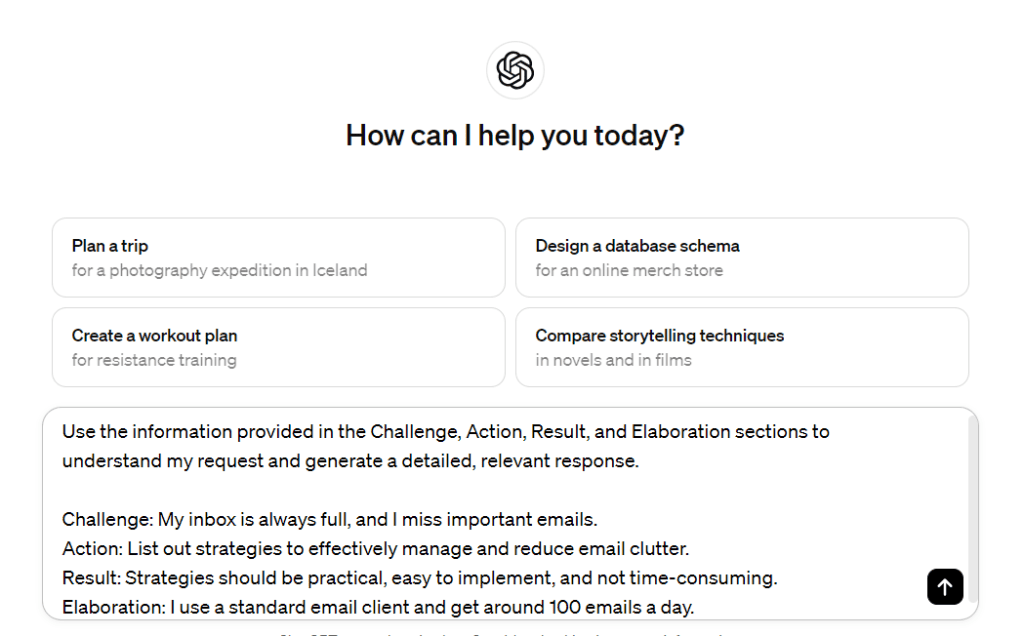Click the prompt's first line "Use the information"
This screenshot has height=636, width=1024.
point(445,432)
